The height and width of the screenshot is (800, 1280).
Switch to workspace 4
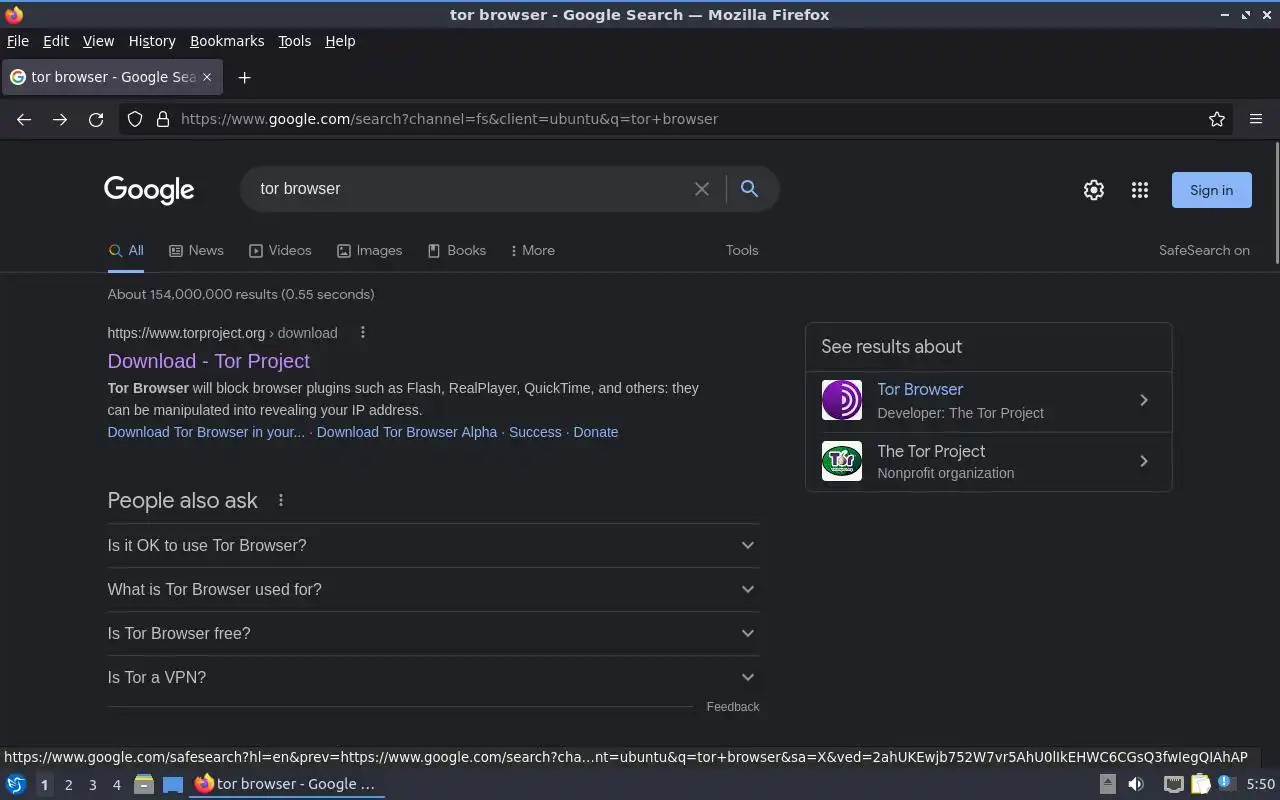tap(116, 785)
